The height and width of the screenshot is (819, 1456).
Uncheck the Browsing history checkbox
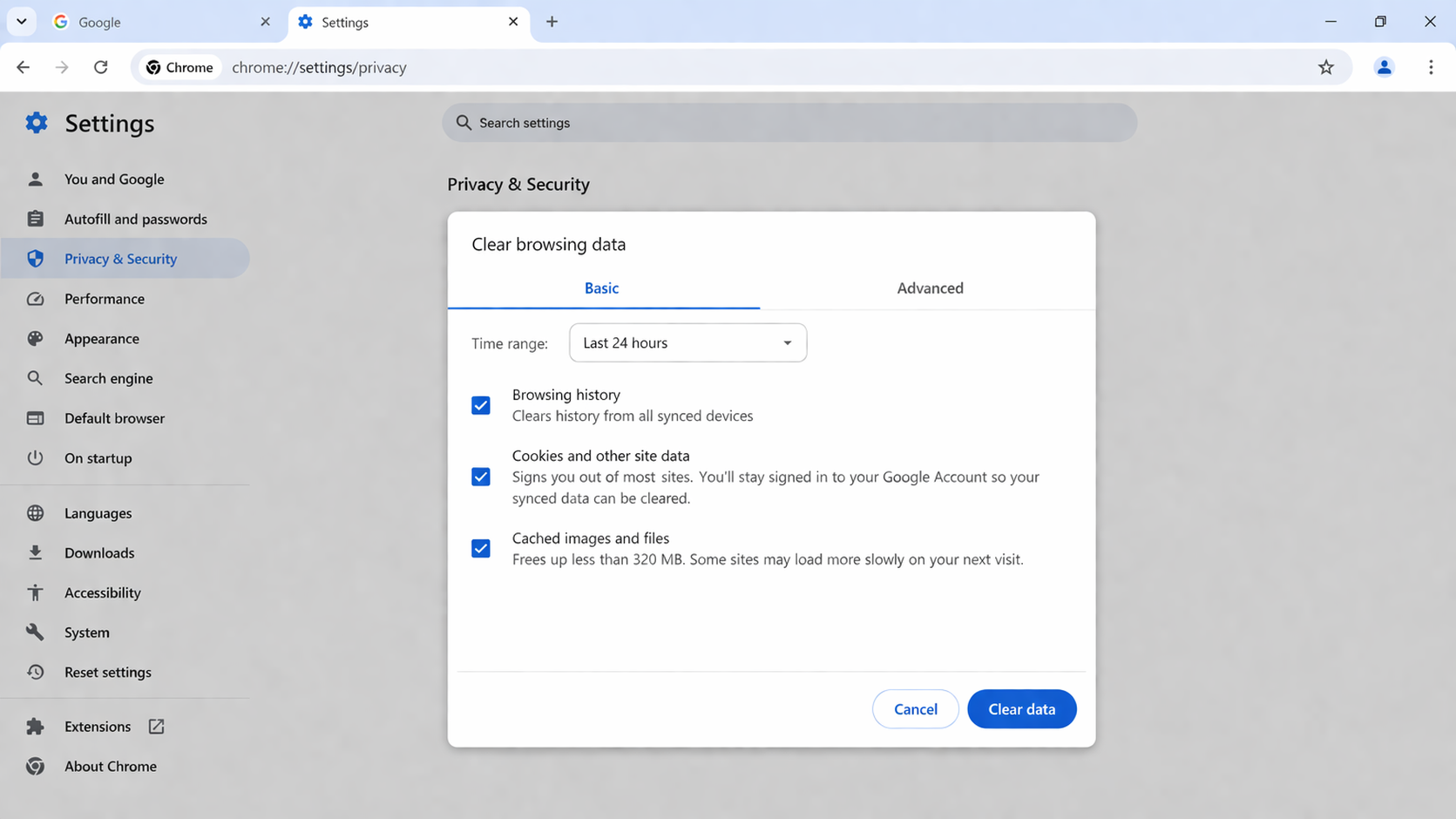click(x=481, y=405)
